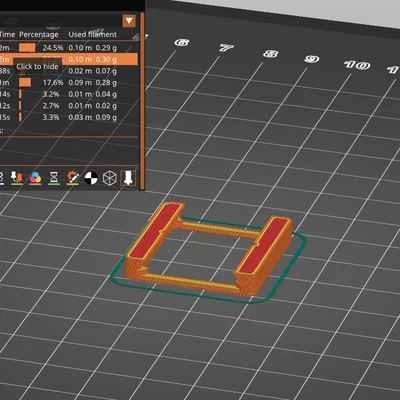Hide the feature row showing 3.3%
Screen dimensions: 400x400
pyautogui.click(x=69, y=117)
